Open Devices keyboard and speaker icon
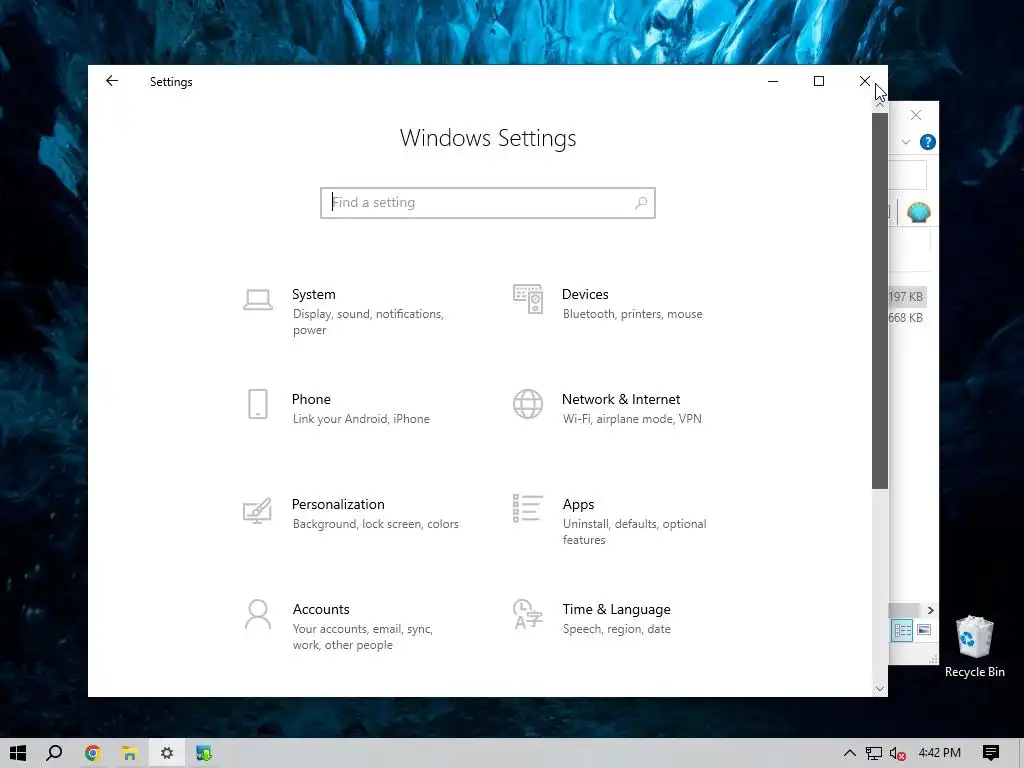The height and width of the screenshot is (768, 1024). click(x=528, y=299)
